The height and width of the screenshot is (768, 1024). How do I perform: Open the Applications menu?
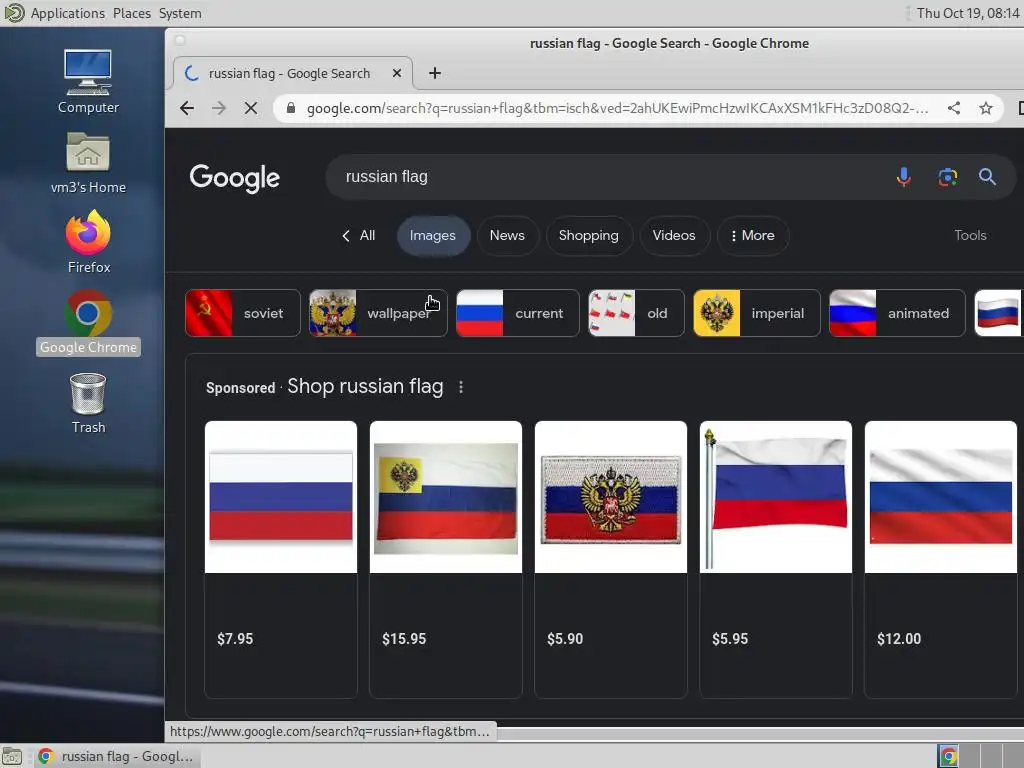click(67, 13)
